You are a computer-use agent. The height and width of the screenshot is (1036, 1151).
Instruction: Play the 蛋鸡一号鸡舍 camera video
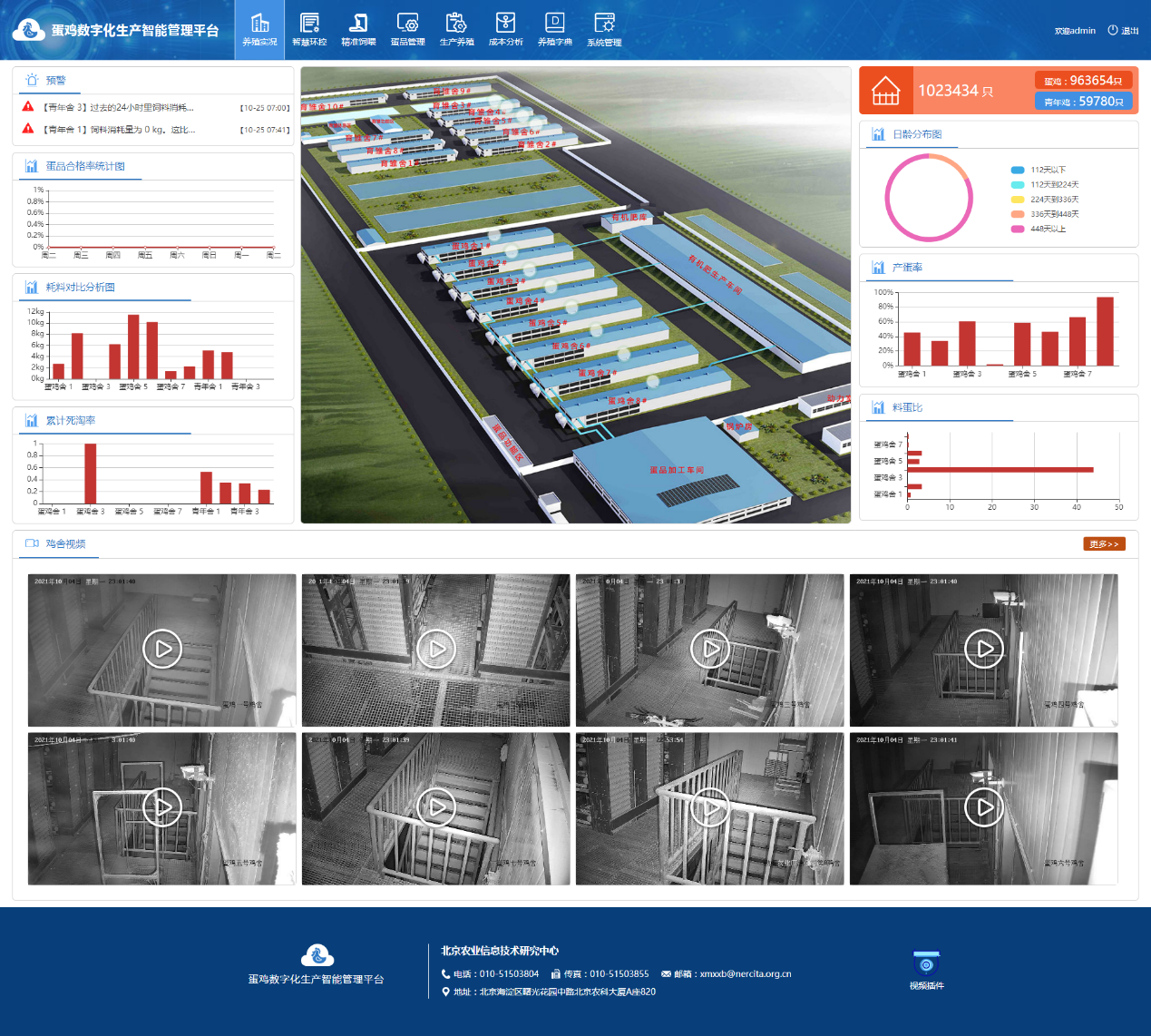(162, 649)
